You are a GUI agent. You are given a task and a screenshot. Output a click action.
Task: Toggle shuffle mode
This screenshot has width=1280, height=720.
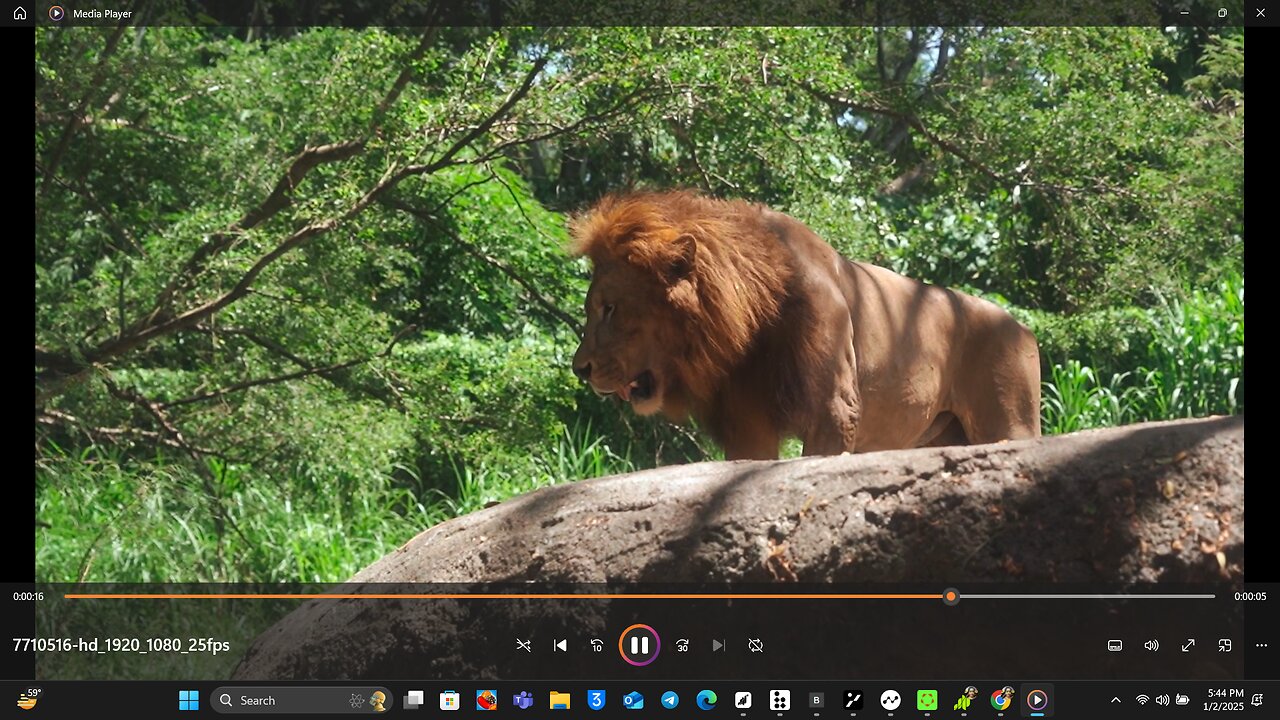click(x=523, y=645)
